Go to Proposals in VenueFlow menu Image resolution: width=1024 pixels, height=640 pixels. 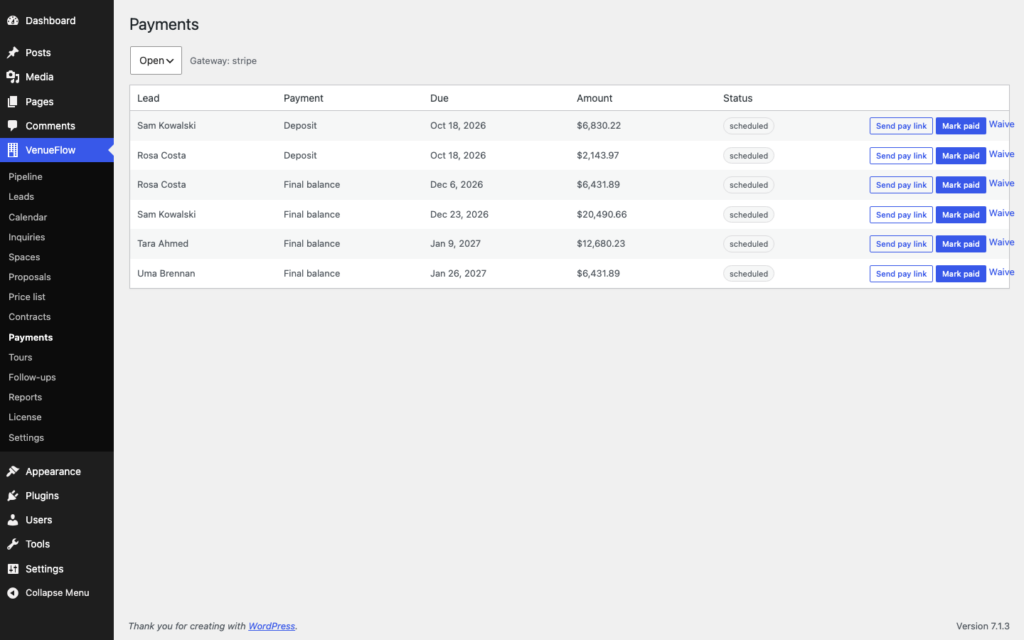click(29, 277)
